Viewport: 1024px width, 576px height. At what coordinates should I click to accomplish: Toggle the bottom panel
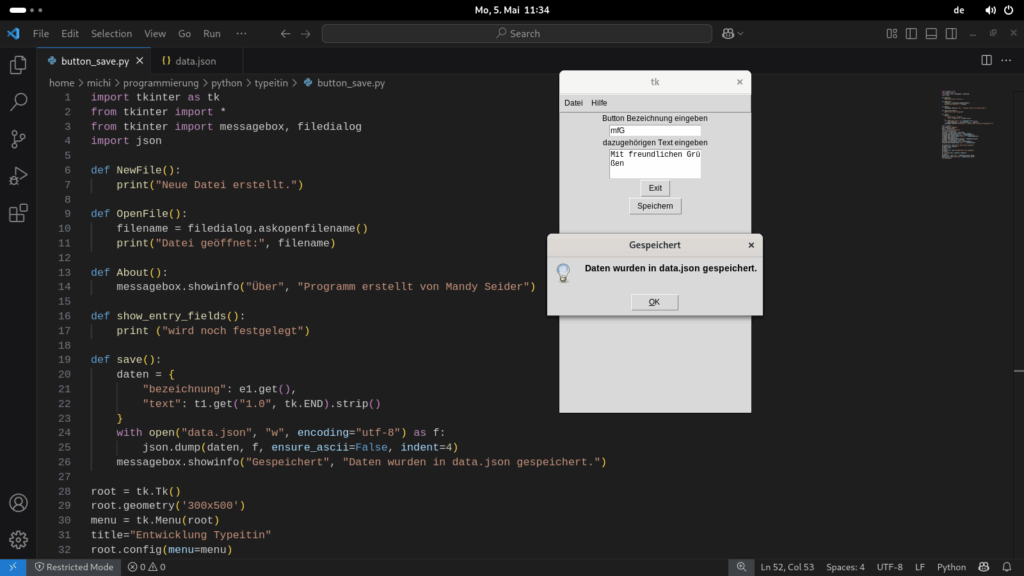(931, 33)
